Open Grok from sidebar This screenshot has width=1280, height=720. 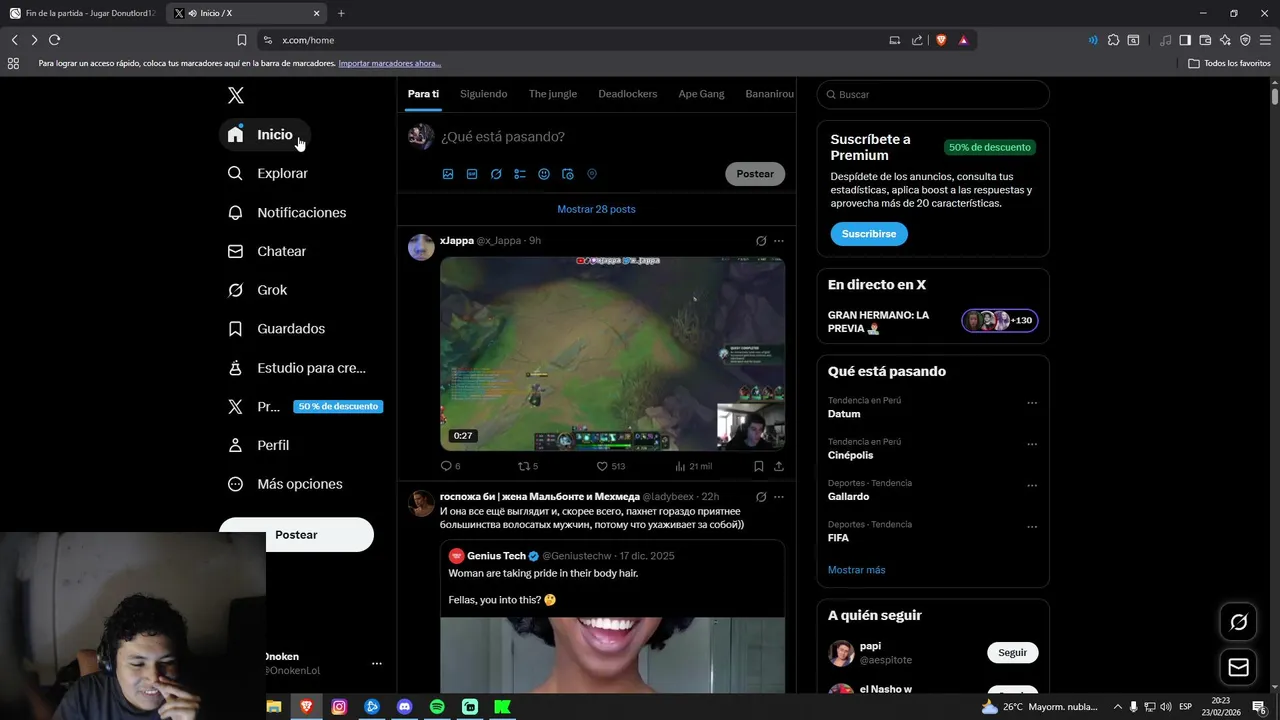pyautogui.click(x=257, y=290)
